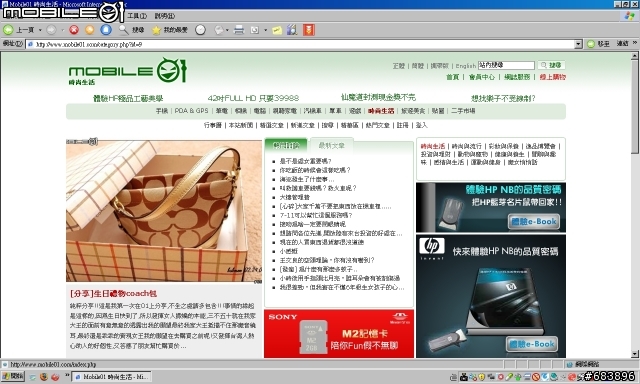Screen dimensions: 640x384
Task: Click the site 搜尋 search button
Action: tap(551, 65)
